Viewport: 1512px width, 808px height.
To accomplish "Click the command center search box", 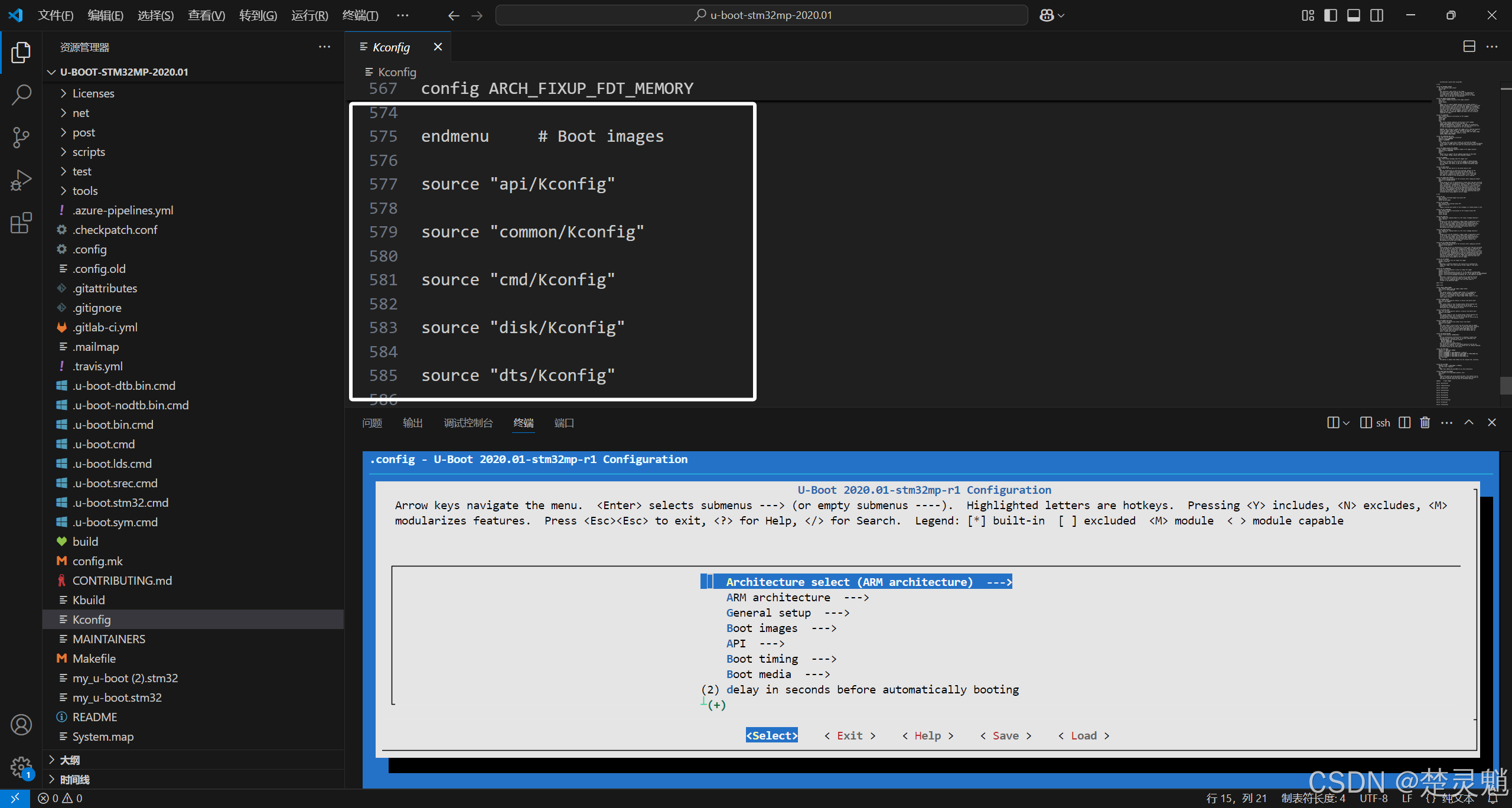I will coord(762,15).
